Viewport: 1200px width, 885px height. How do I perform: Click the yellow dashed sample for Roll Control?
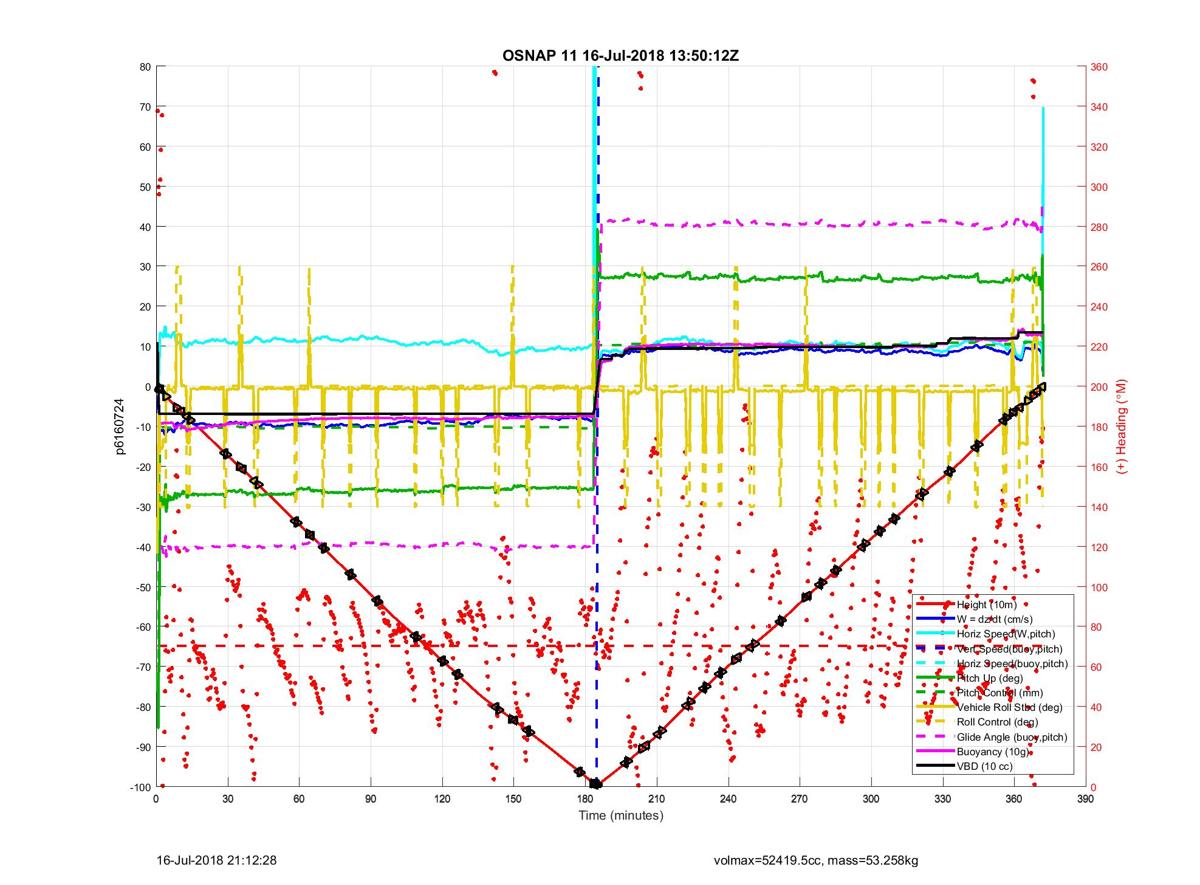pos(935,722)
